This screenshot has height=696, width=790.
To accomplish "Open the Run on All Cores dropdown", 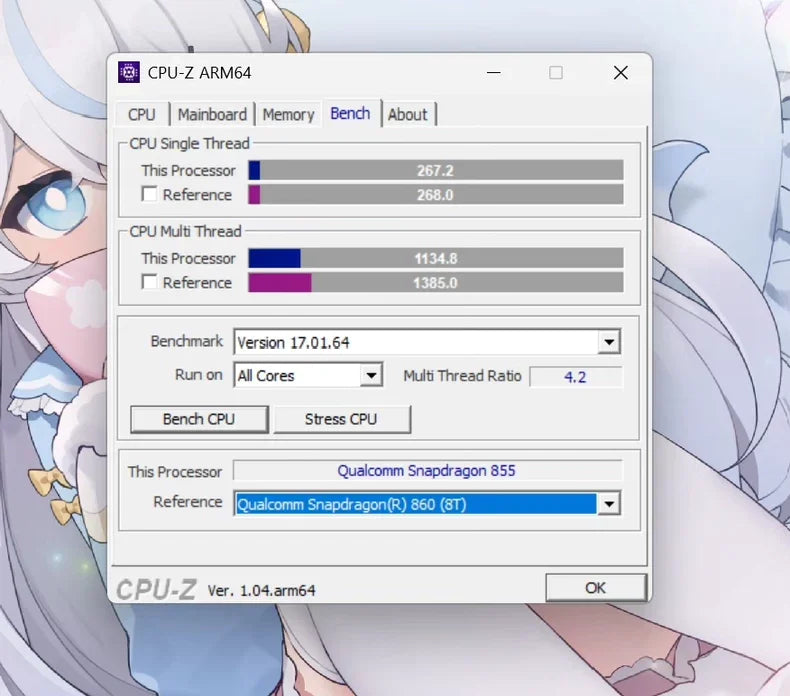I will click(x=371, y=375).
